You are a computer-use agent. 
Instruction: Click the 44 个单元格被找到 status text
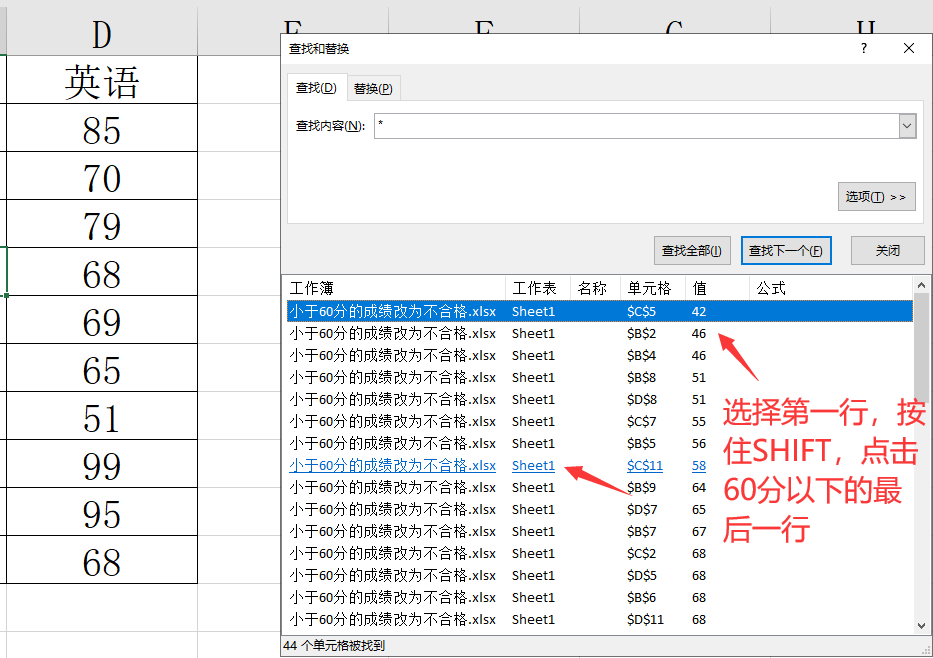pos(334,646)
